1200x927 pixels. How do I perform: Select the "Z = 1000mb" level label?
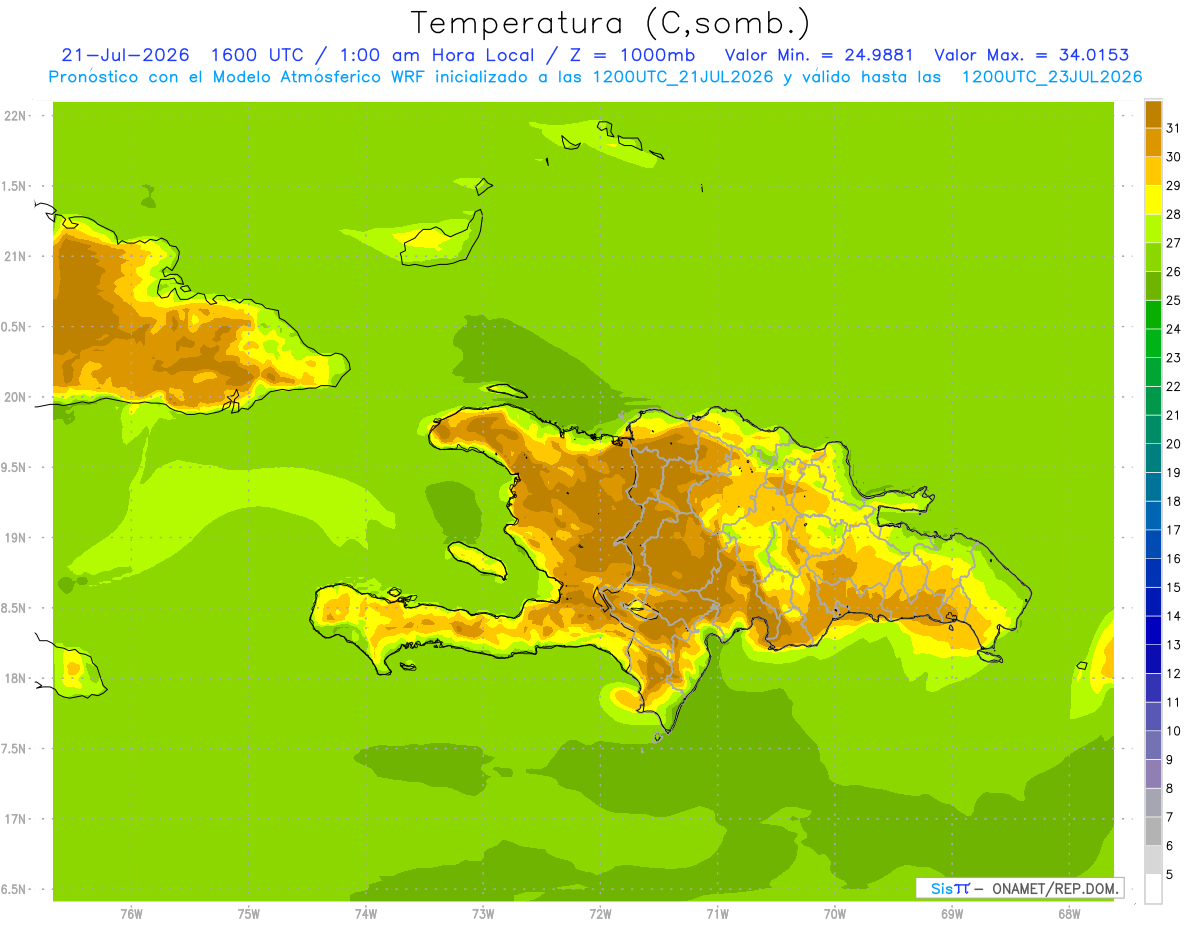click(x=633, y=55)
